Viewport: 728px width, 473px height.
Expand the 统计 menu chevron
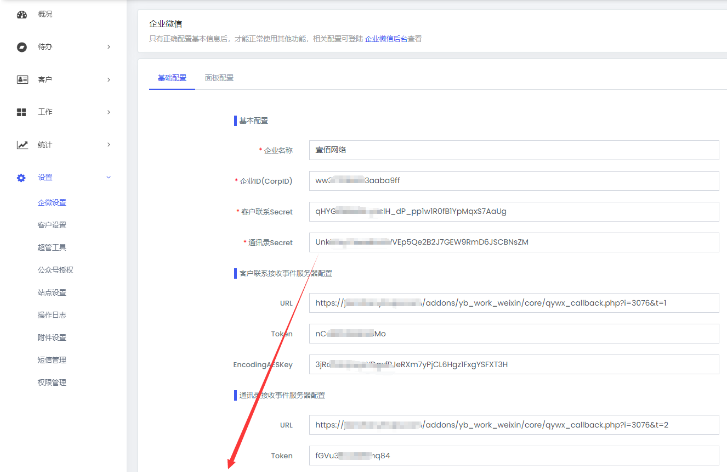[x=108, y=144]
